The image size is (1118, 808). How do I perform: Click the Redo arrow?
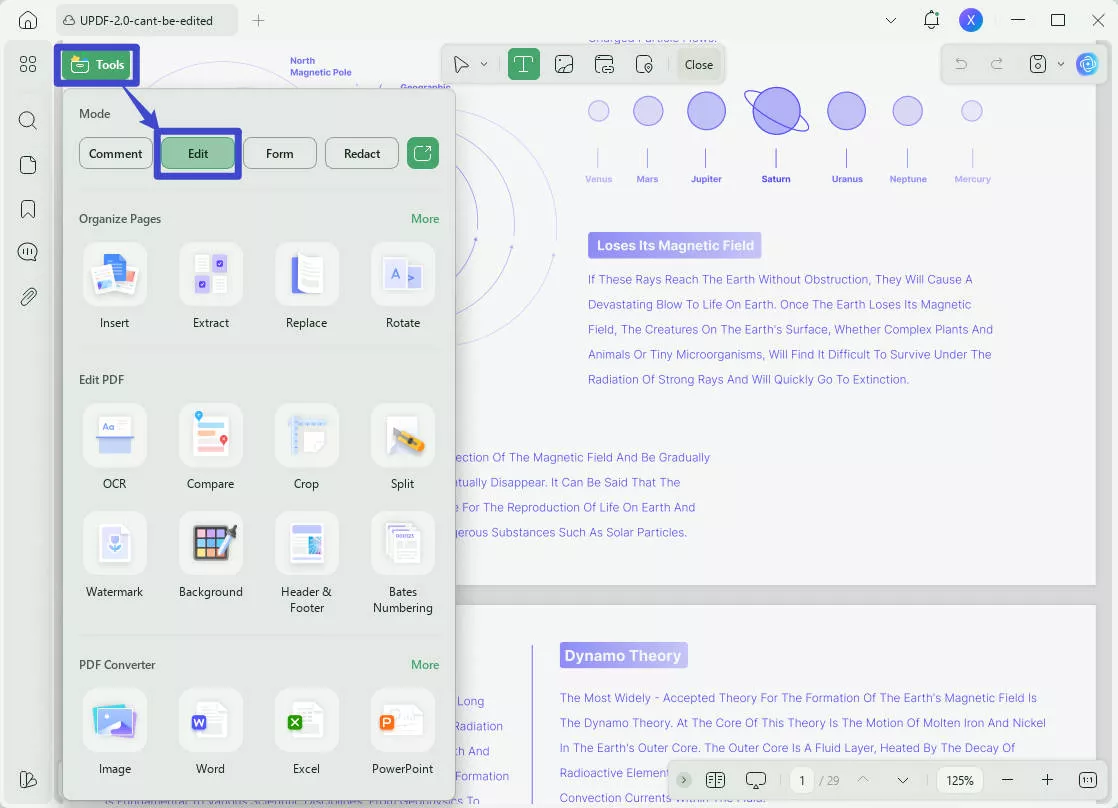click(997, 64)
